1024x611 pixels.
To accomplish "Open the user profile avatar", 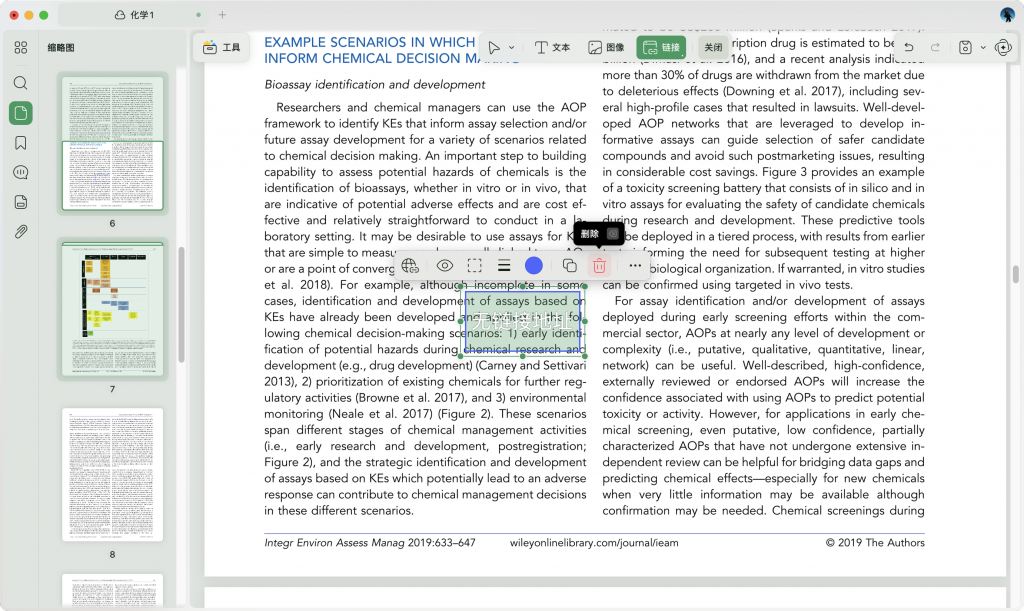I will 1008,15.
